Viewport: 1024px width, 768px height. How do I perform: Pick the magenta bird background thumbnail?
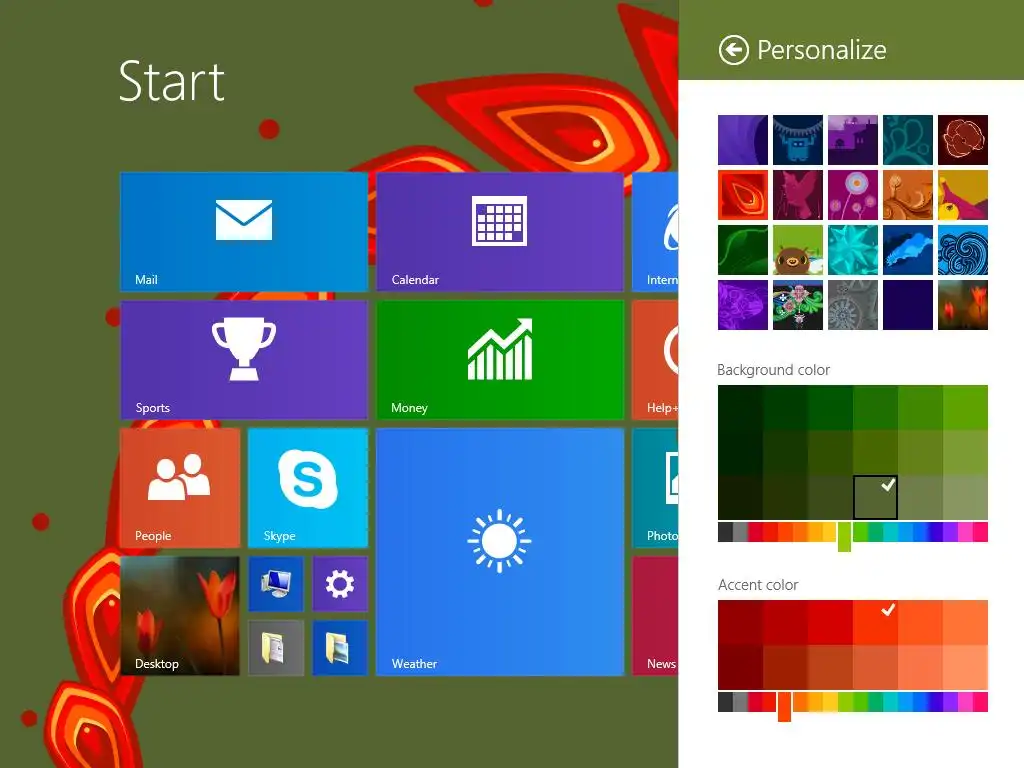point(797,195)
